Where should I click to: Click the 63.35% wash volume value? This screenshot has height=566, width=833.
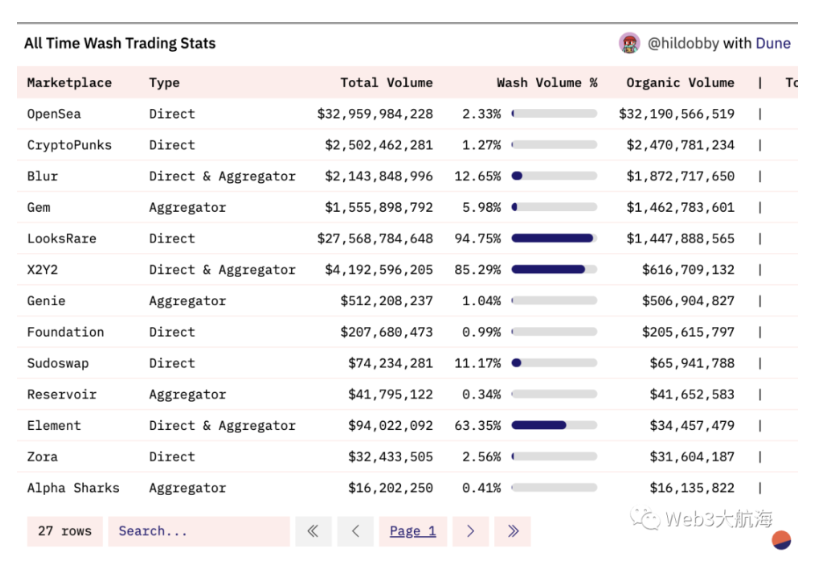pos(478,426)
